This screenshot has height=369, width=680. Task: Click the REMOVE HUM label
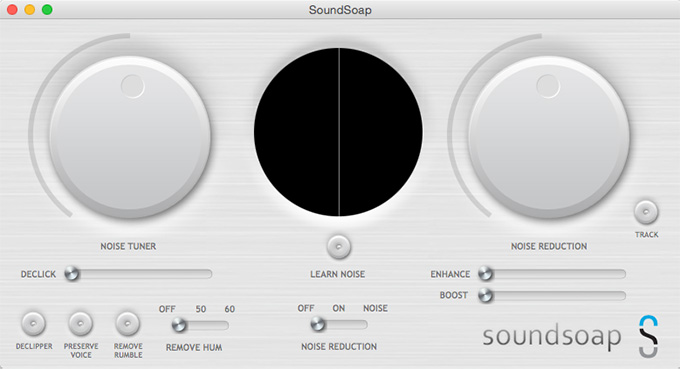[194, 347]
